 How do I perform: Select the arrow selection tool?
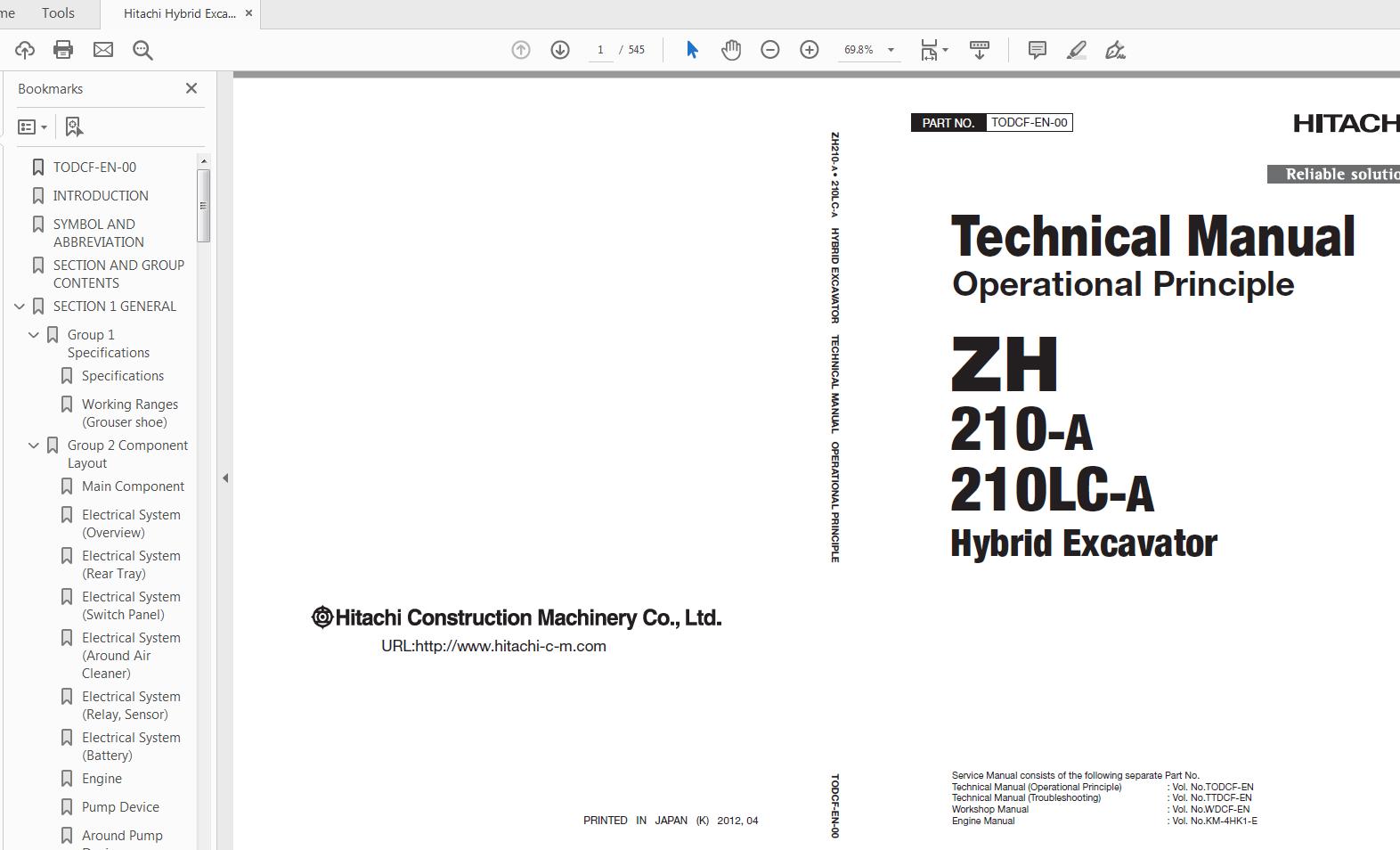[x=692, y=50]
